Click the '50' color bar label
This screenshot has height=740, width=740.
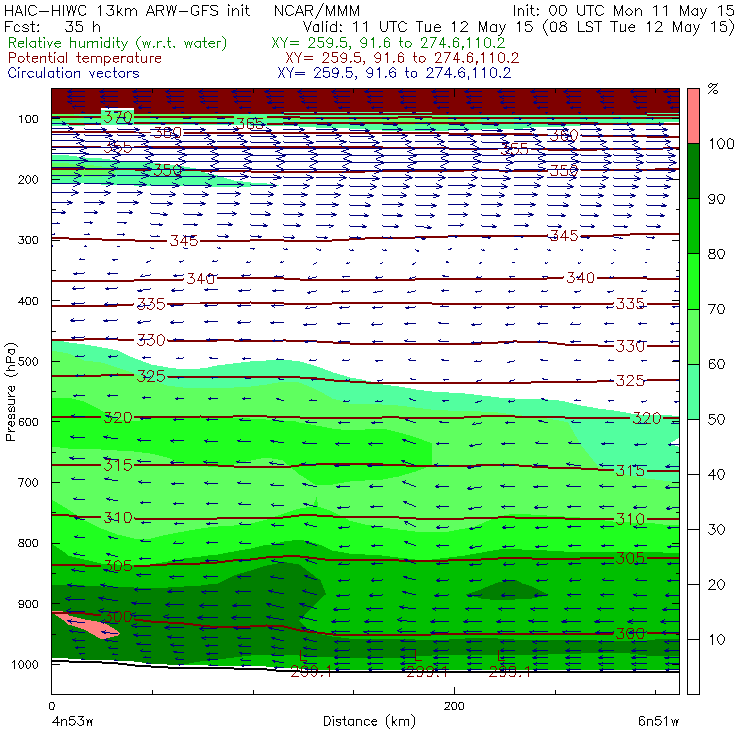pyautogui.click(x=716, y=419)
